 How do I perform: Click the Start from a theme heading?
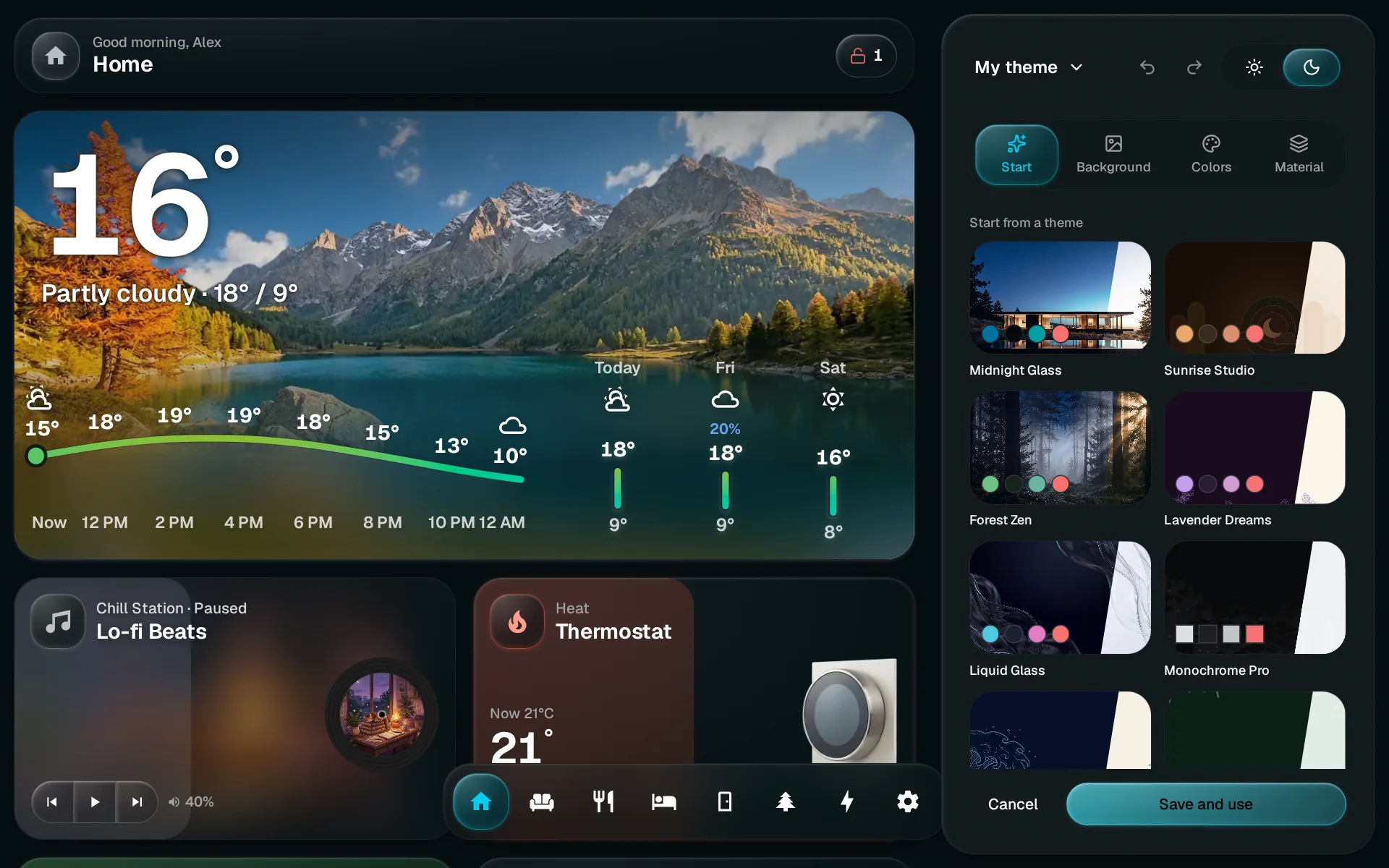(x=1026, y=223)
